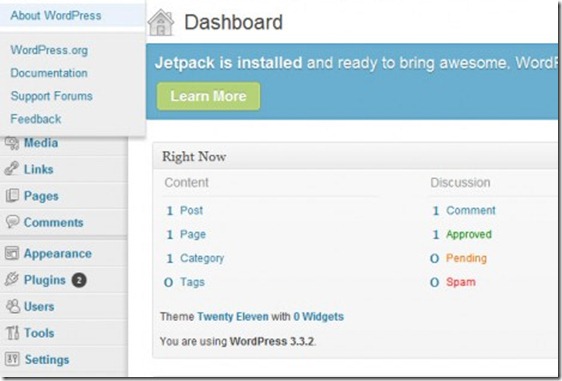The image size is (562, 381).
Task: Open the Comment discussion link
Action: (471, 210)
